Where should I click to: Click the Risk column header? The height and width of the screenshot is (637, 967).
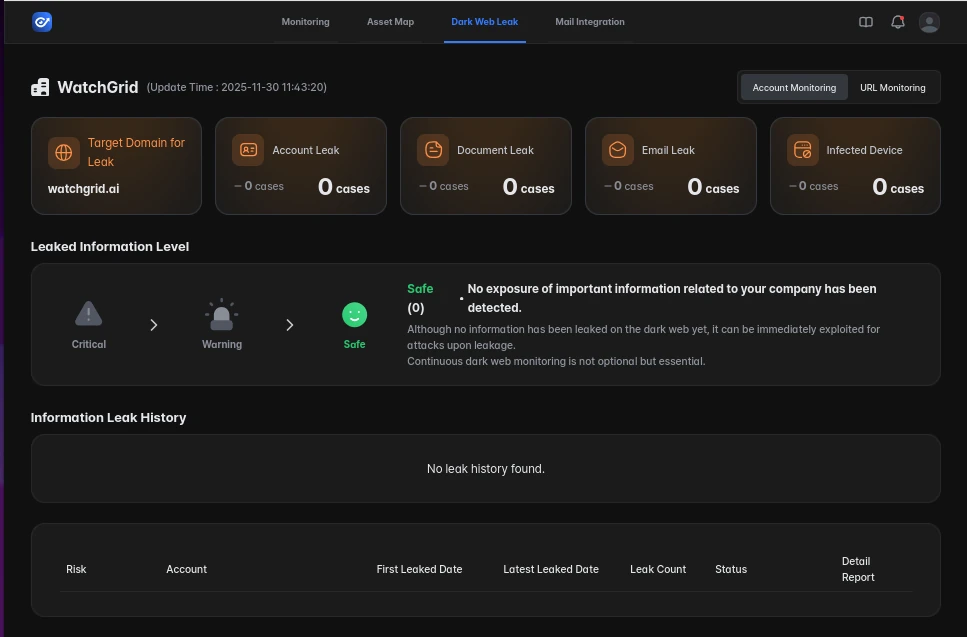[76, 569]
